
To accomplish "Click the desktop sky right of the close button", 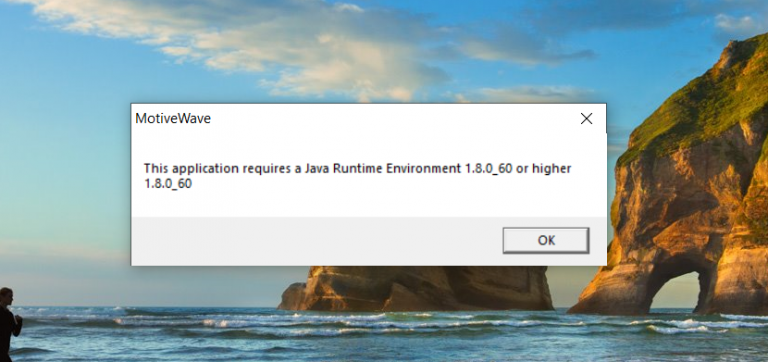I will 618,118.
